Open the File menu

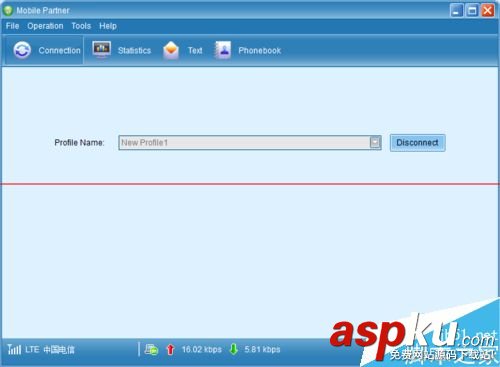point(12,26)
